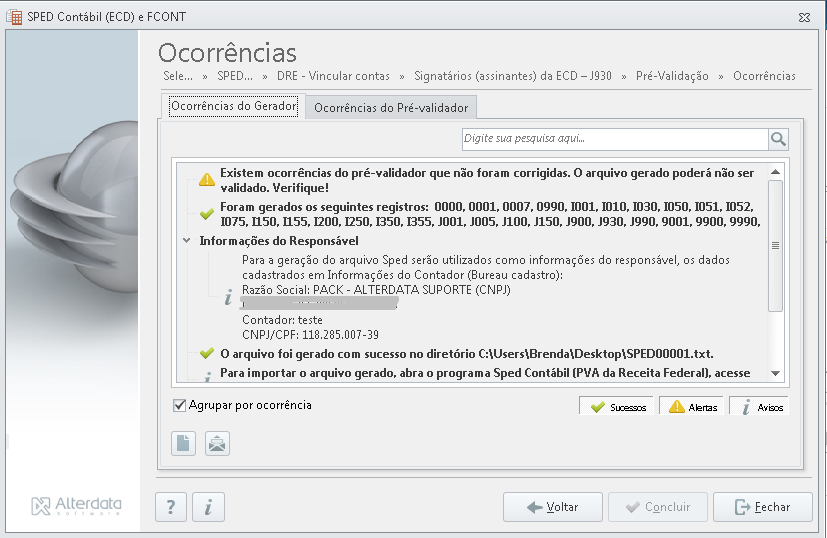Click the scroll down arrow of occurrences list

[x=775, y=373]
